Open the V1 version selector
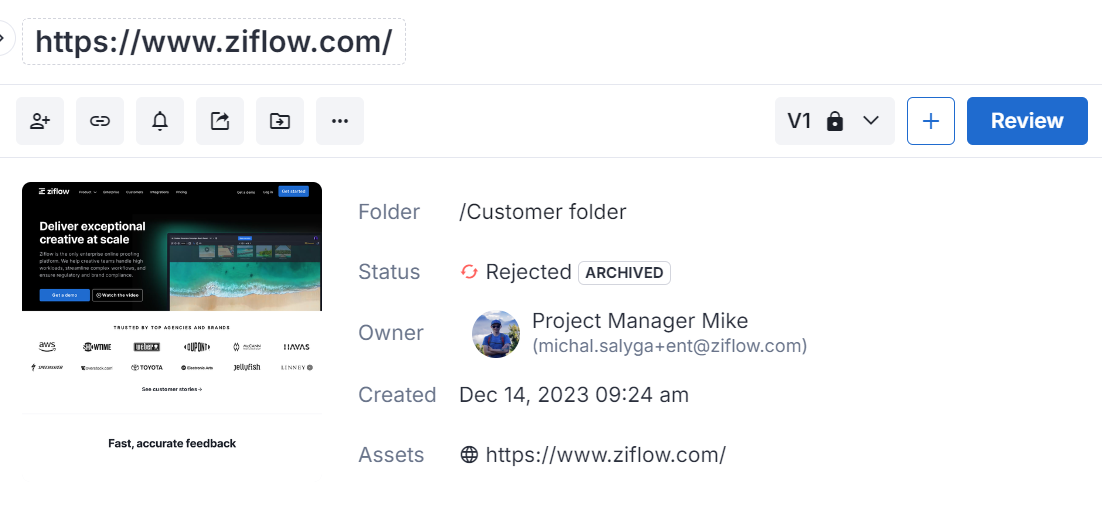 [x=800, y=121]
